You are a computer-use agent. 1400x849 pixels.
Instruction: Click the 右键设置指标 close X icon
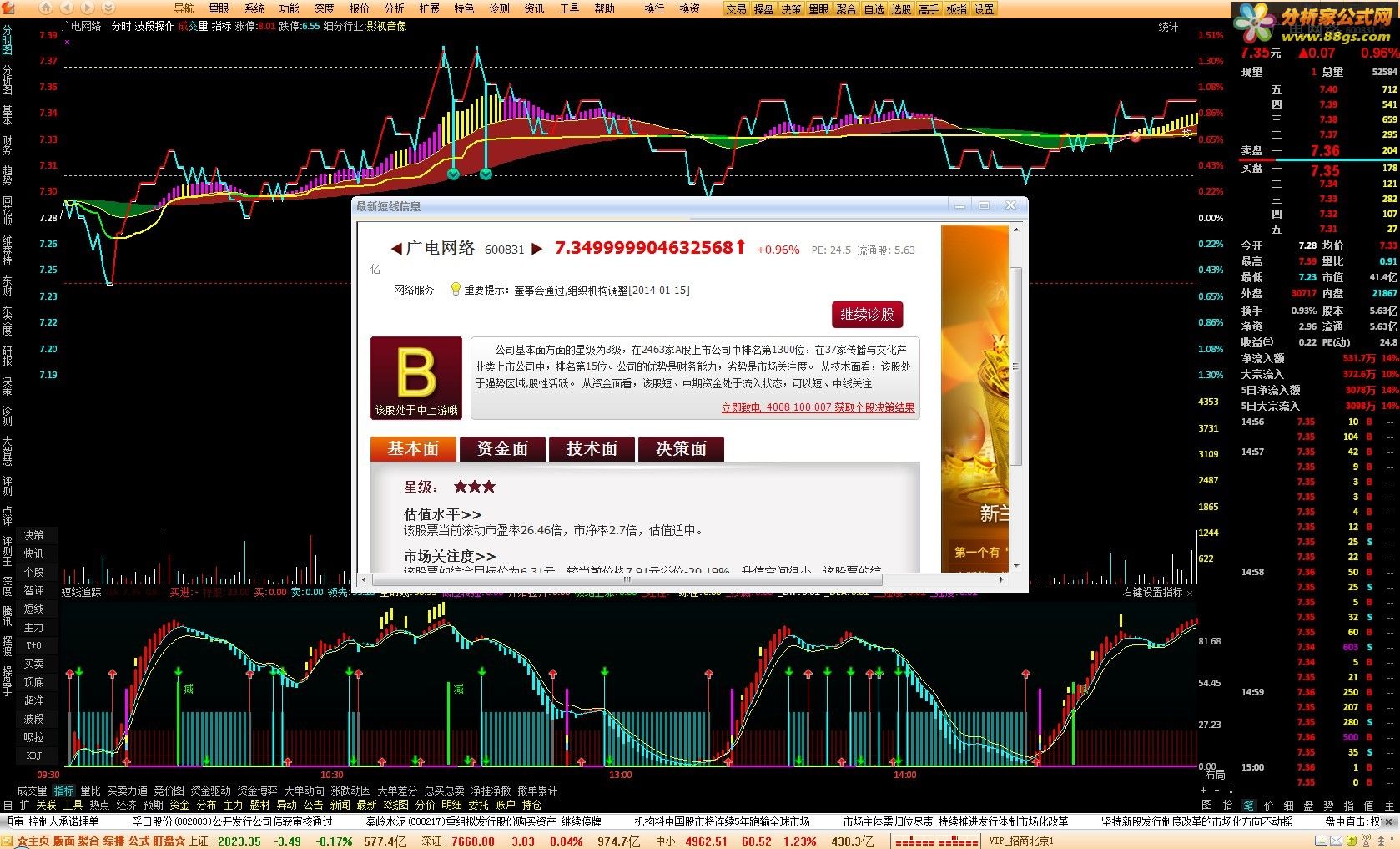pos(1190,593)
